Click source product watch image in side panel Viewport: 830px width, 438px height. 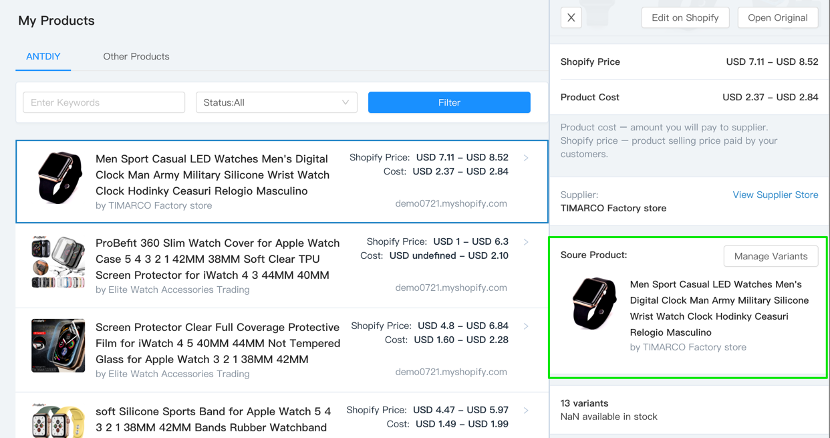pyautogui.click(x=594, y=303)
